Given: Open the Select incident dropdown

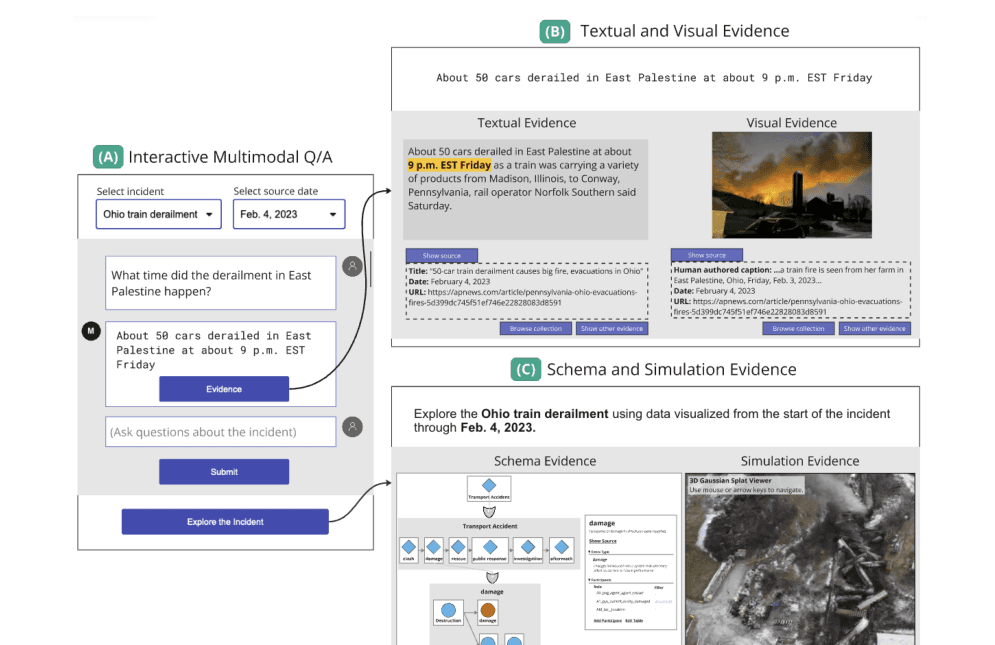Looking at the screenshot, I should (x=158, y=214).
